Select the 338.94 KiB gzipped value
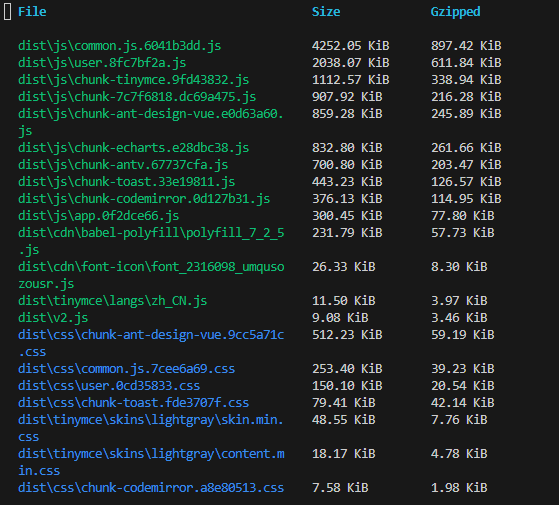The height and width of the screenshot is (505, 559). point(466,80)
